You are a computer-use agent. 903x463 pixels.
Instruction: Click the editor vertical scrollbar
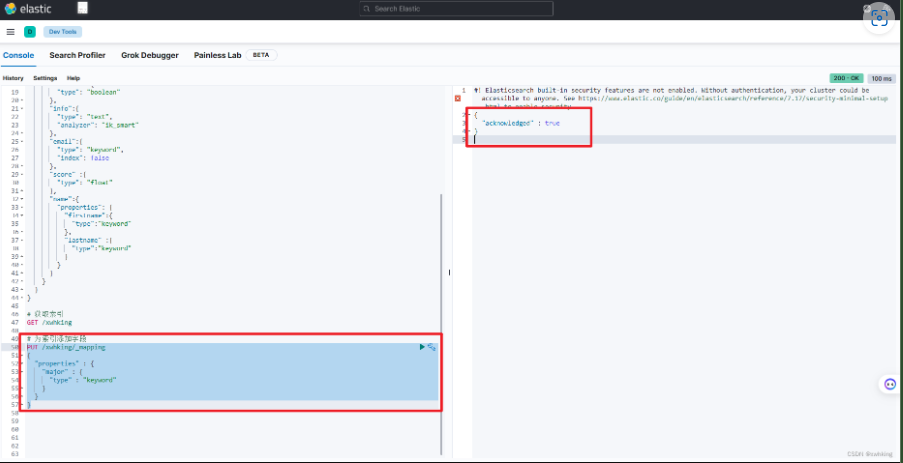441,324
